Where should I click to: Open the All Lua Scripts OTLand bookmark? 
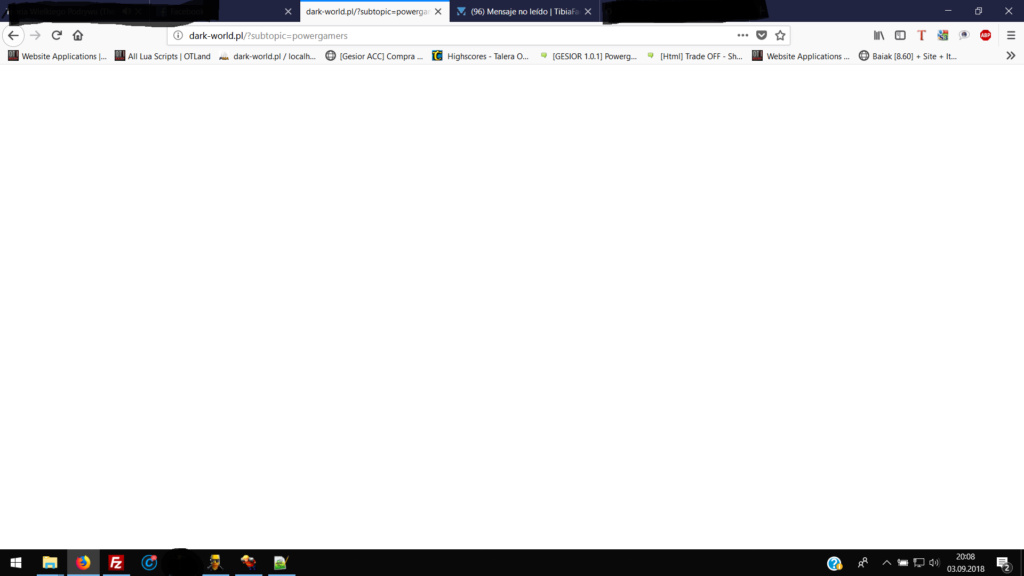tap(163, 56)
